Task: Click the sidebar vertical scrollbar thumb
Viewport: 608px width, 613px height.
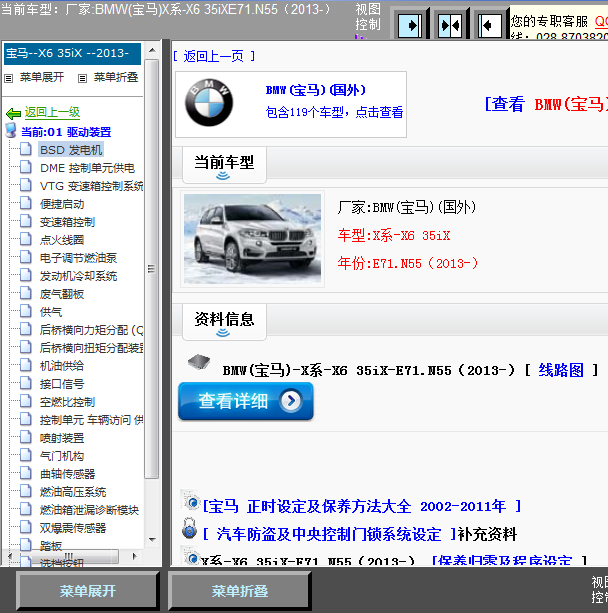Action: [151, 269]
